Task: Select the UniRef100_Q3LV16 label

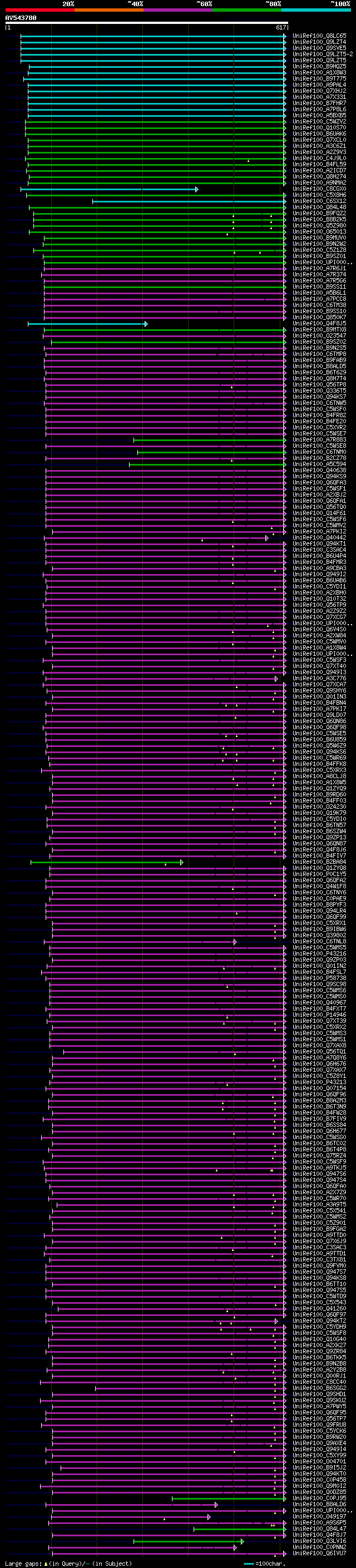Action: [319, 1541]
